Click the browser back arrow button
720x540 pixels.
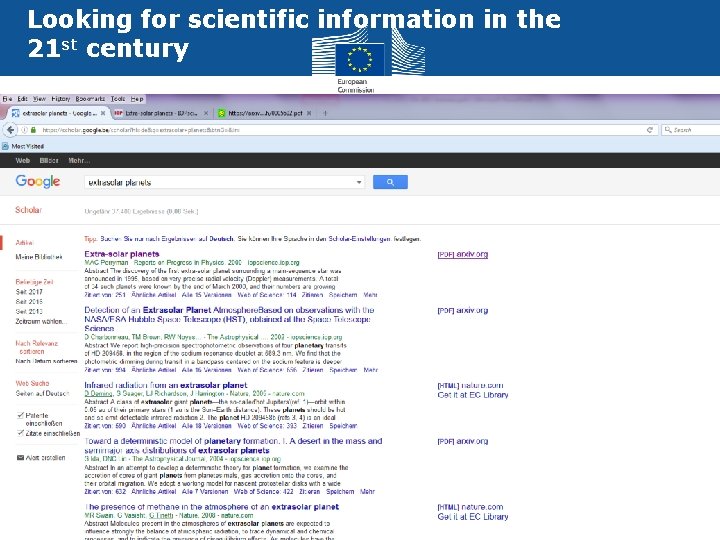(10, 130)
